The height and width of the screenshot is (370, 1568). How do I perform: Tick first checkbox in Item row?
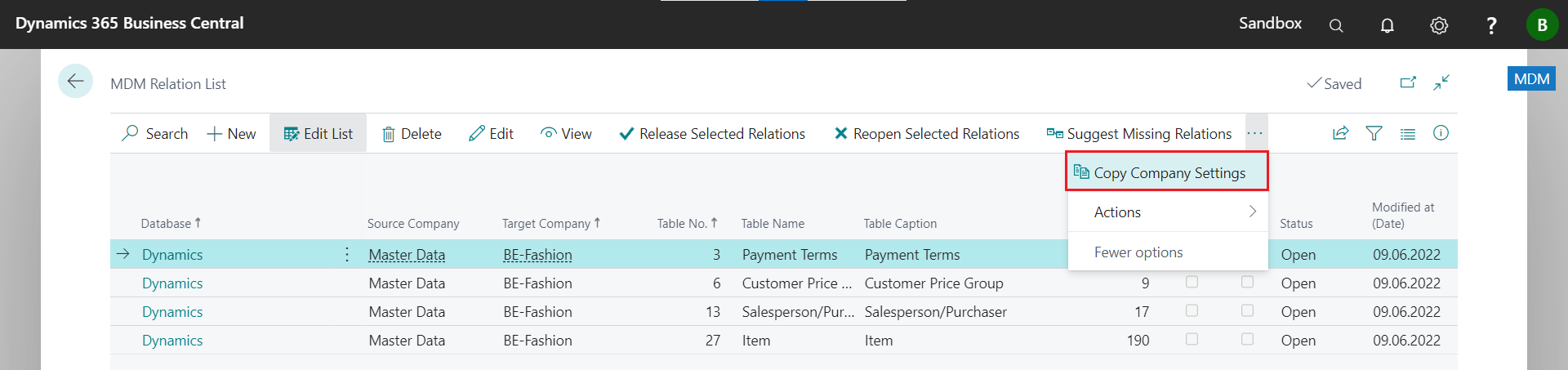[1192, 339]
